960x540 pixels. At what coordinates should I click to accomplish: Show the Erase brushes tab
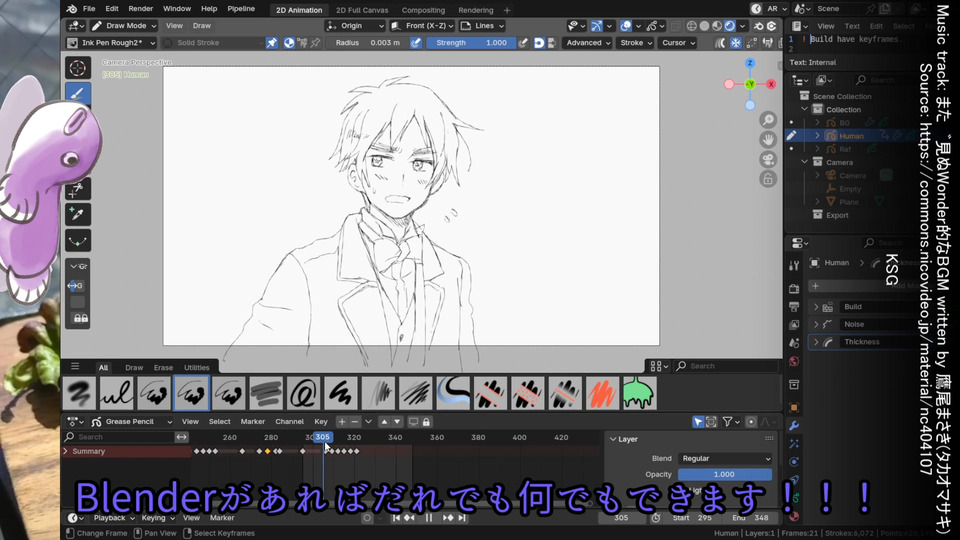pos(163,368)
